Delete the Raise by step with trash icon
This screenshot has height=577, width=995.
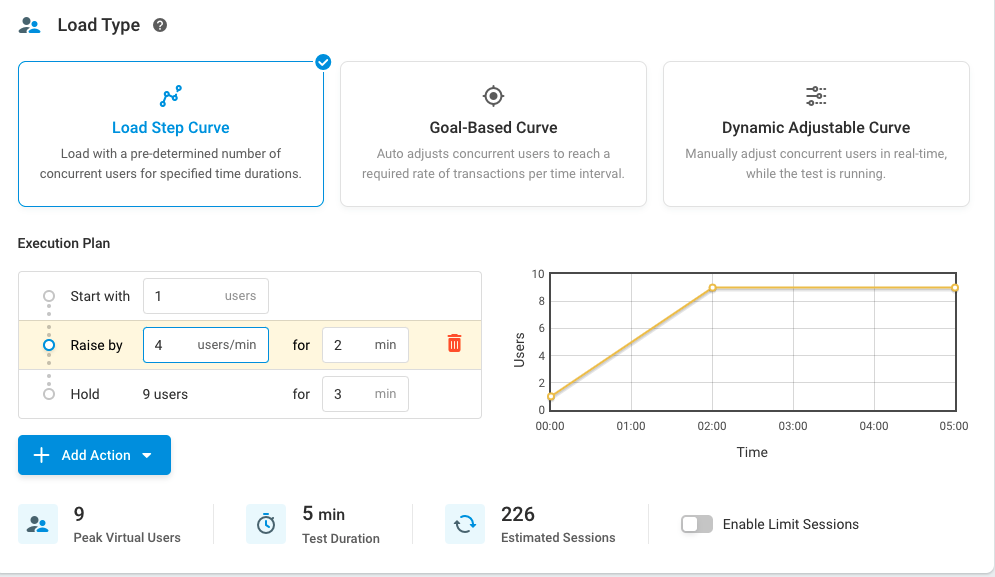[x=454, y=344]
